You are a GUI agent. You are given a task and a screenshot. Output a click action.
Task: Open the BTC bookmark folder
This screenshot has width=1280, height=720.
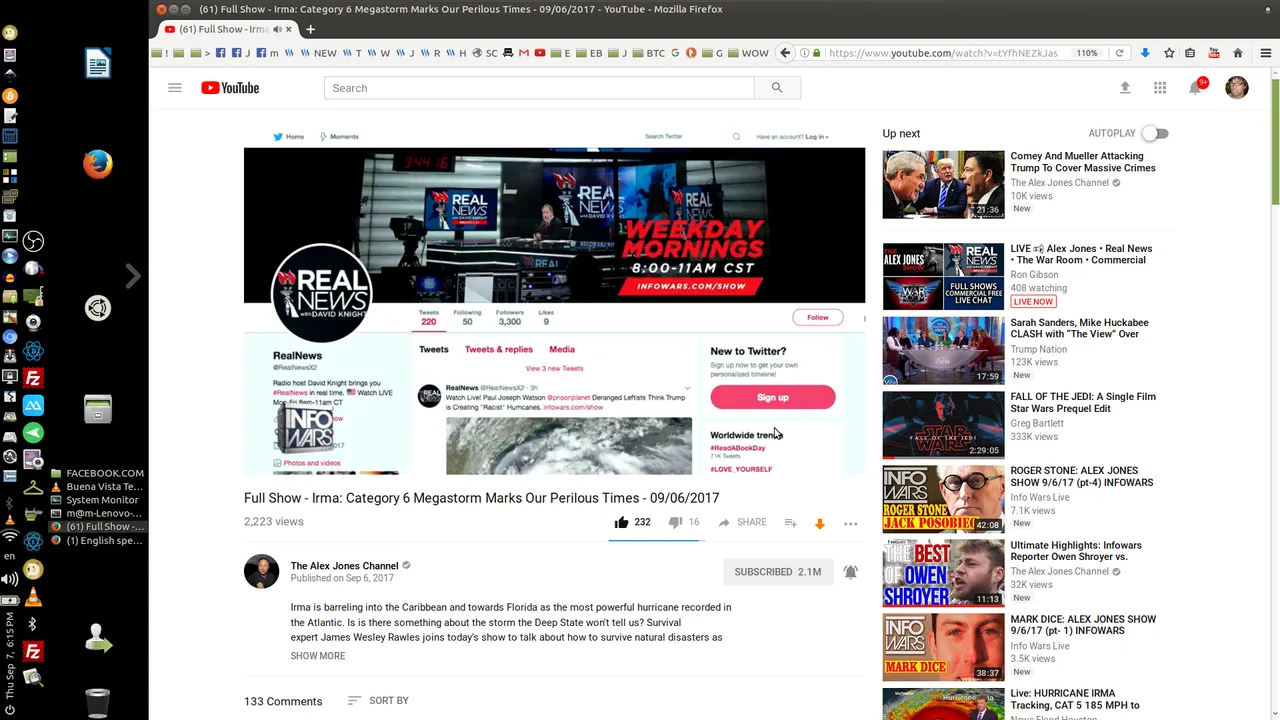tap(649, 53)
